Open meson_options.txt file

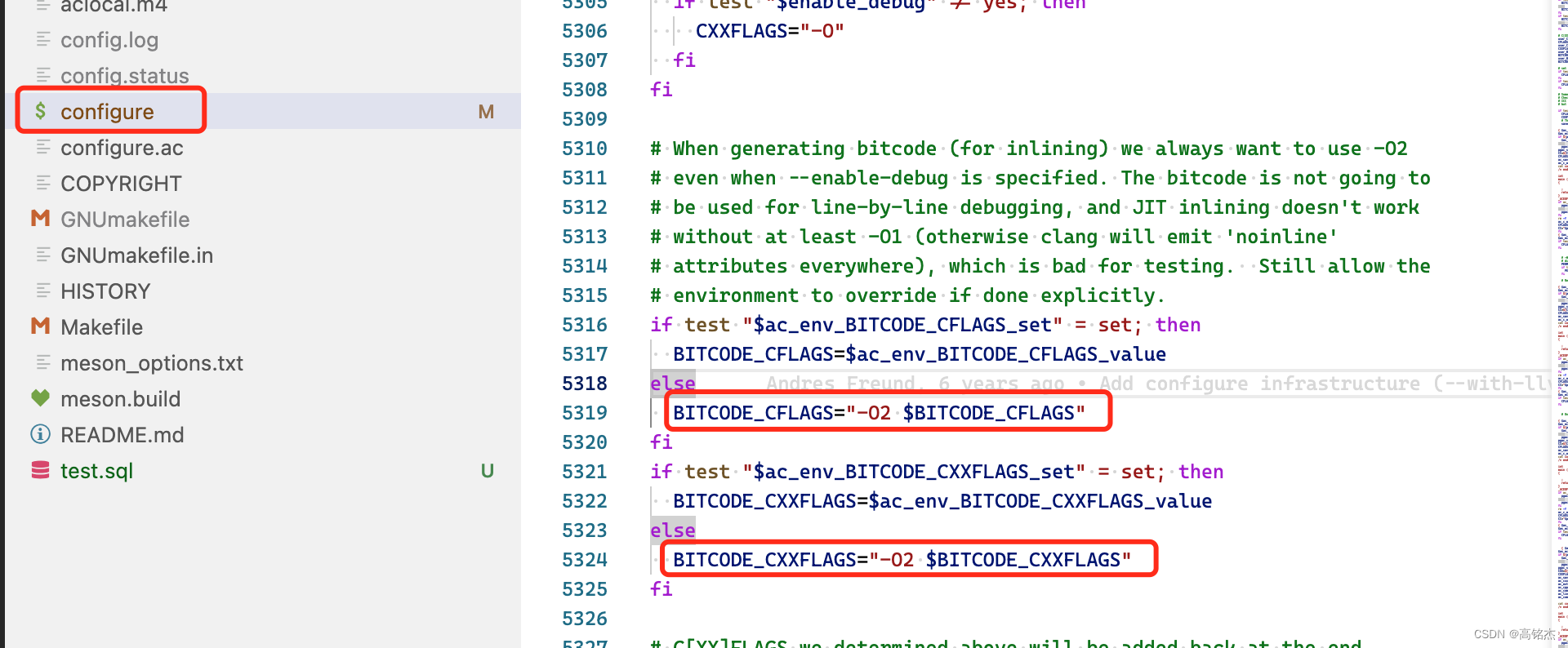152,363
